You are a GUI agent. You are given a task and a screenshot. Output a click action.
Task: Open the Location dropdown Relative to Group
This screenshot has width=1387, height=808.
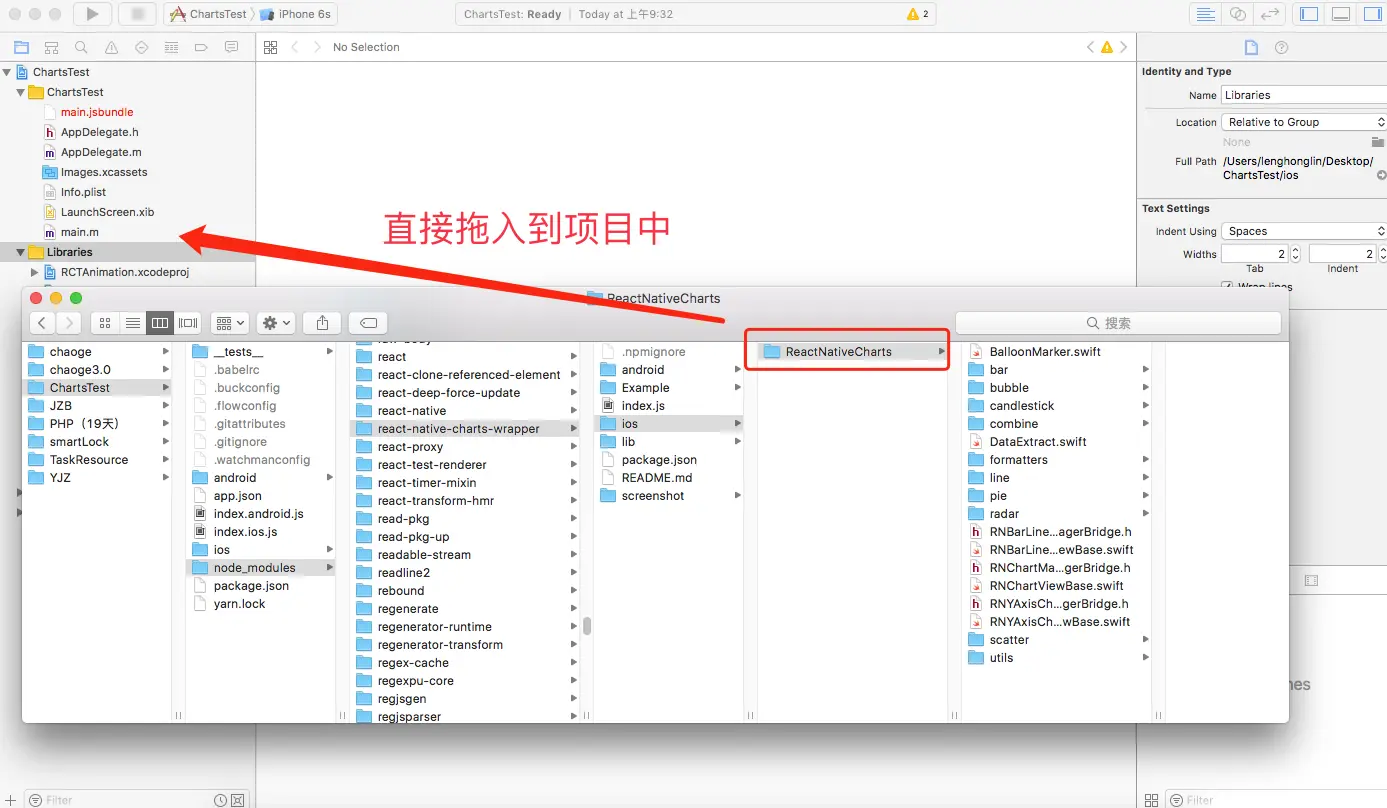point(1304,122)
